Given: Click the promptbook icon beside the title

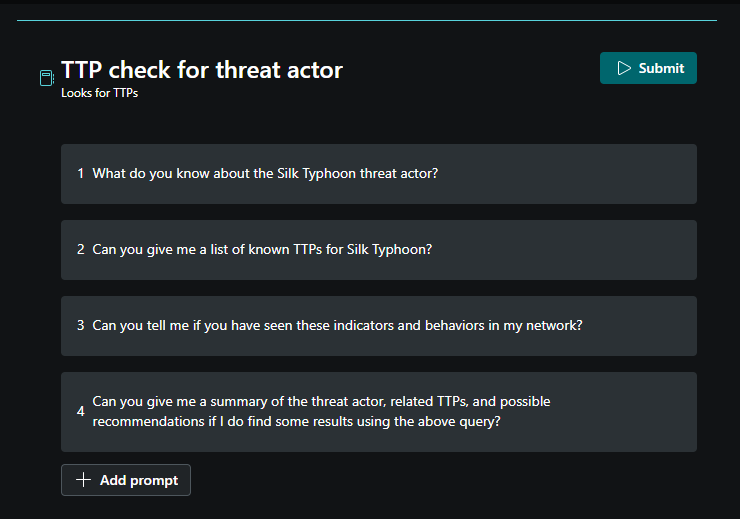Looking at the screenshot, I should point(46,77).
